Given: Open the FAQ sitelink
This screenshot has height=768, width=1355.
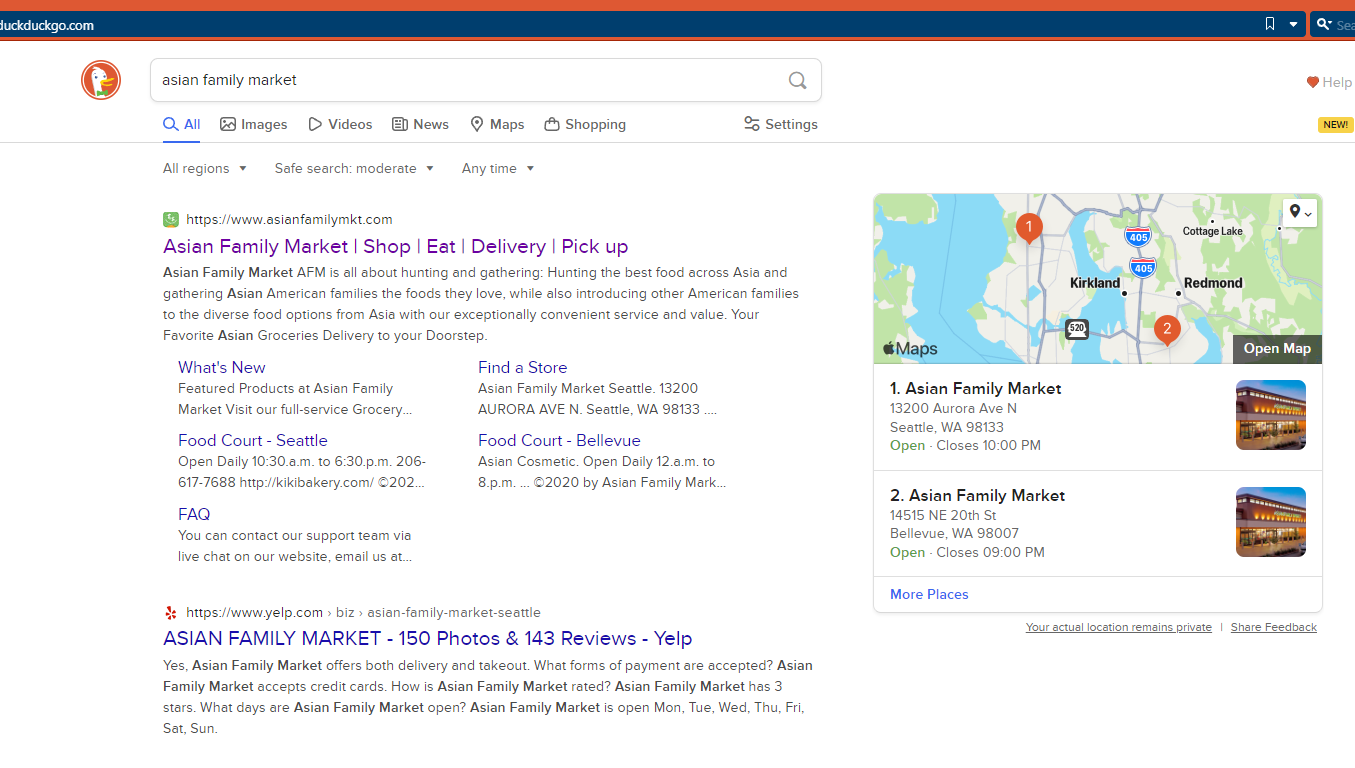Looking at the screenshot, I should click(x=194, y=514).
